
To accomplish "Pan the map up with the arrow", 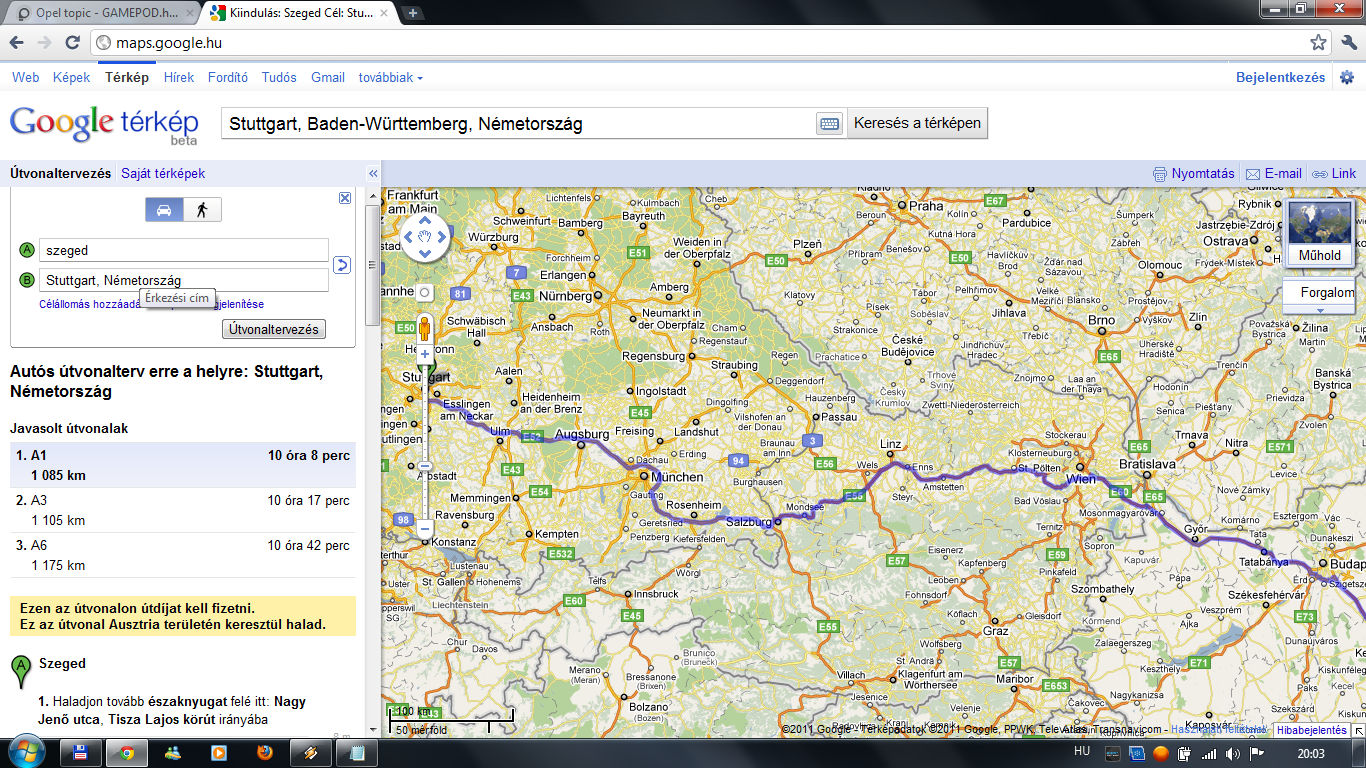I will tap(425, 220).
